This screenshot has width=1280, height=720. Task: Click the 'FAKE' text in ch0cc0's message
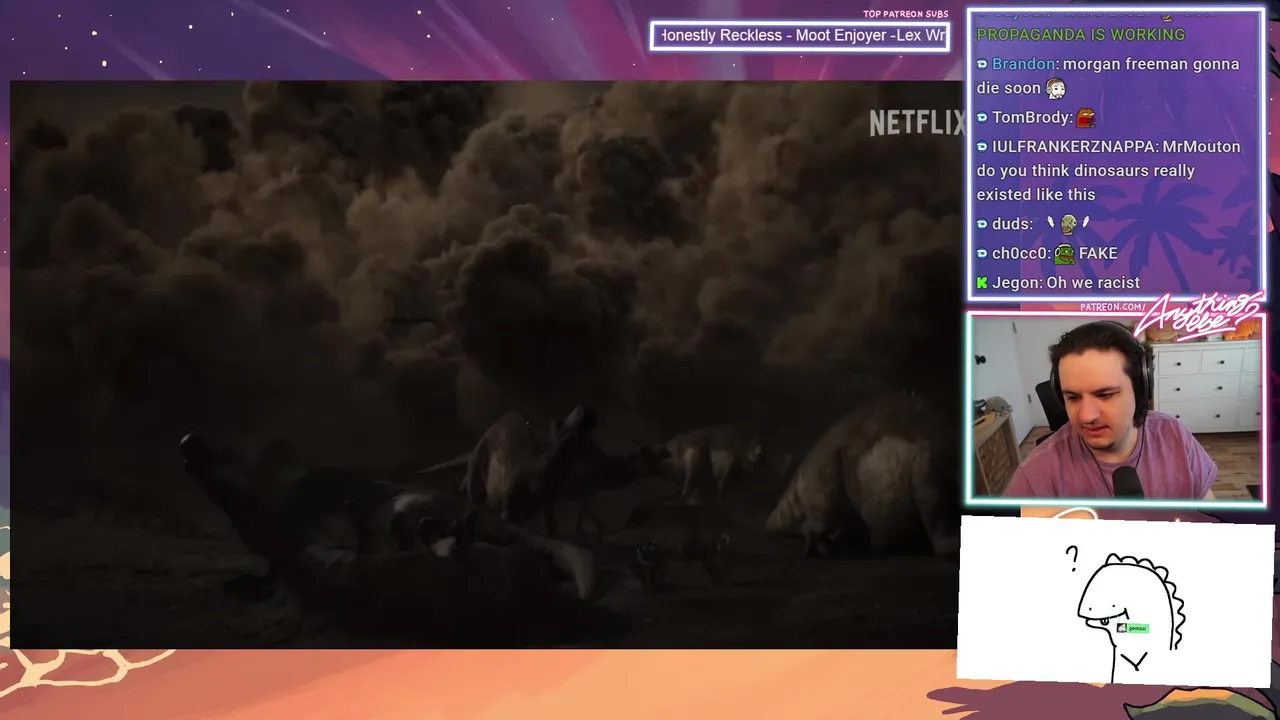1098,253
